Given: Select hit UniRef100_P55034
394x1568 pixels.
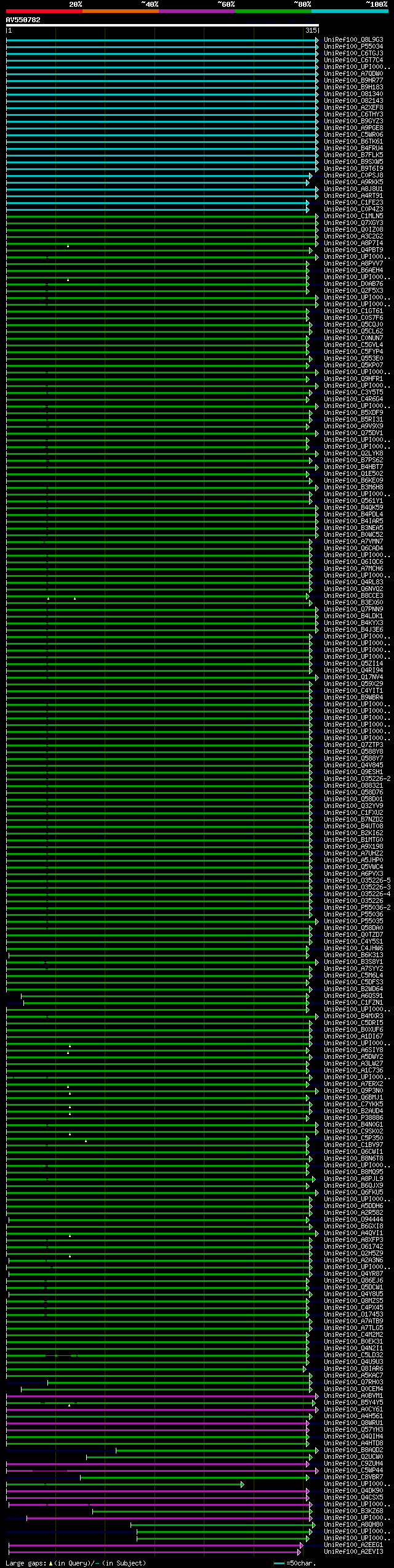Looking at the screenshot, I should [x=353, y=47].
